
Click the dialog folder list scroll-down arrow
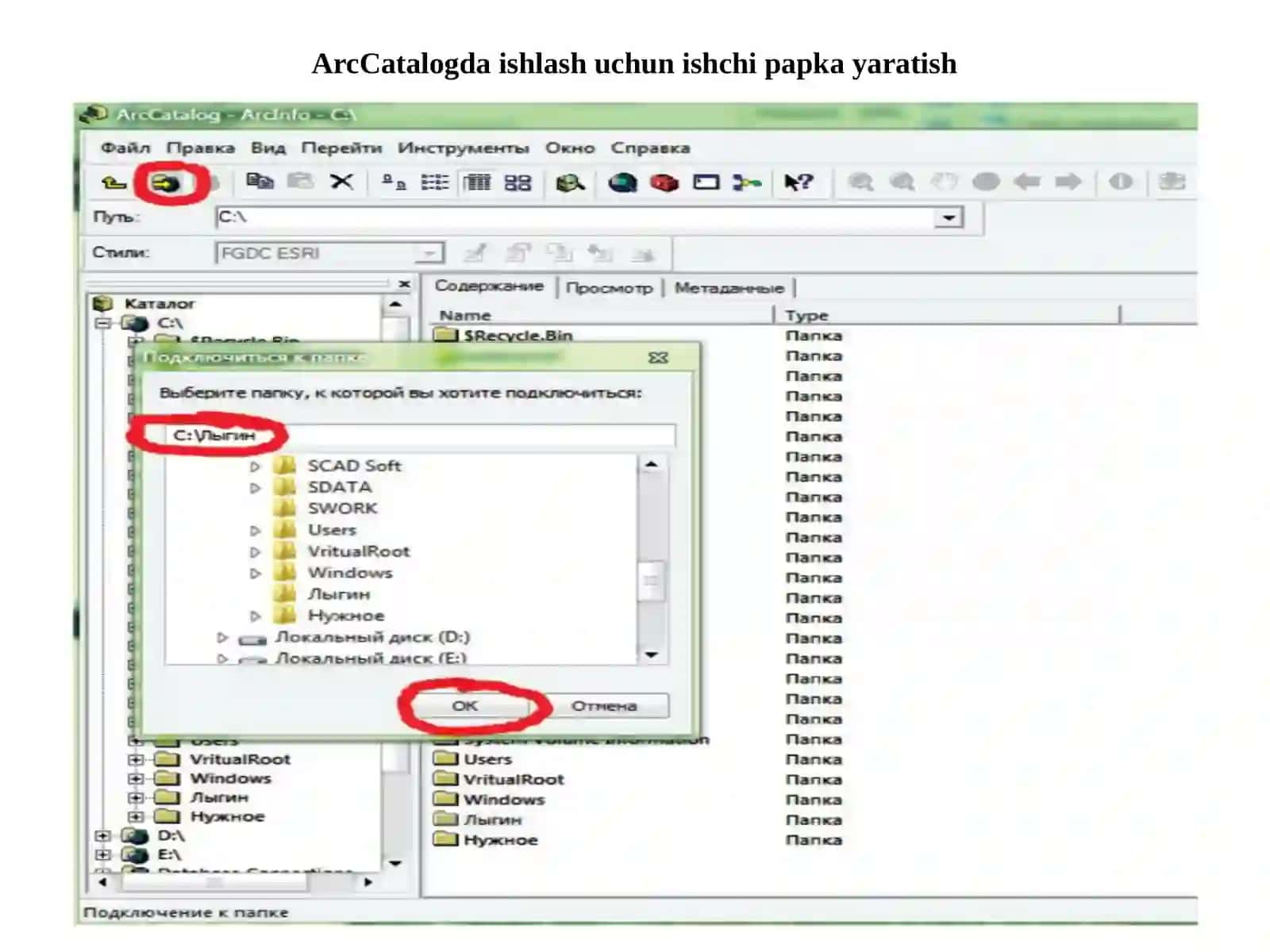click(x=652, y=654)
